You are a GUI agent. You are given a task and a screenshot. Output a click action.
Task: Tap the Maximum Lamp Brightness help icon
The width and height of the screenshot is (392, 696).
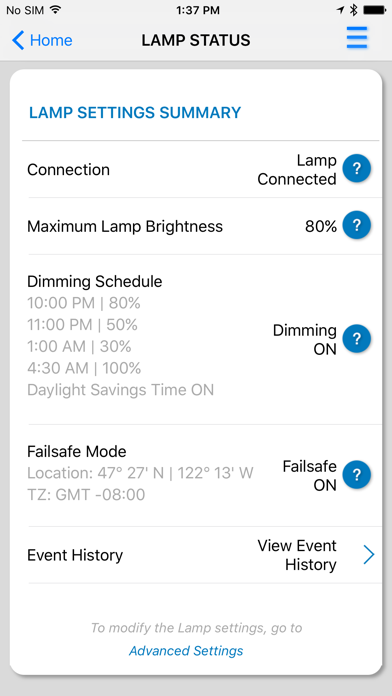tap(356, 225)
